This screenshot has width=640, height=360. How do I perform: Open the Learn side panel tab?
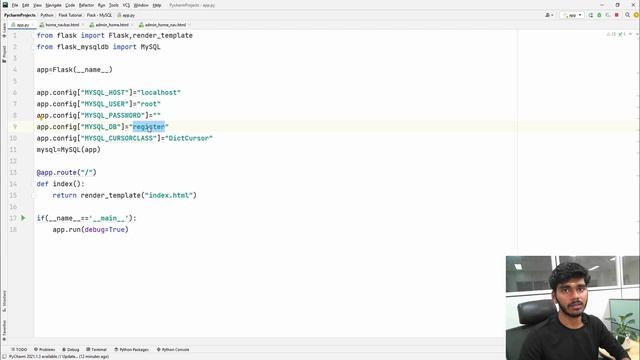tap(4, 30)
